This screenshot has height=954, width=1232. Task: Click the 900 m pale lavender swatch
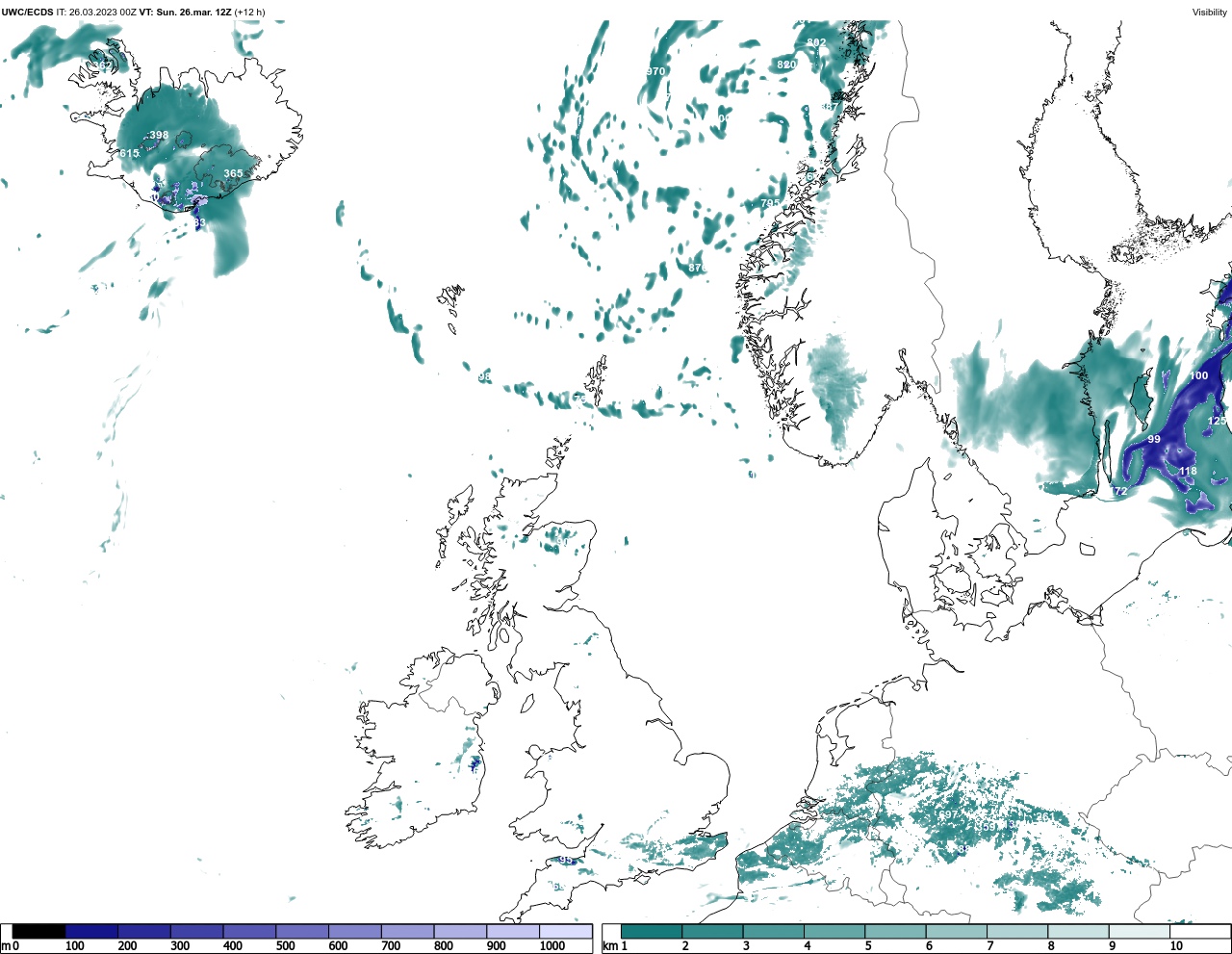click(x=512, y=932)
